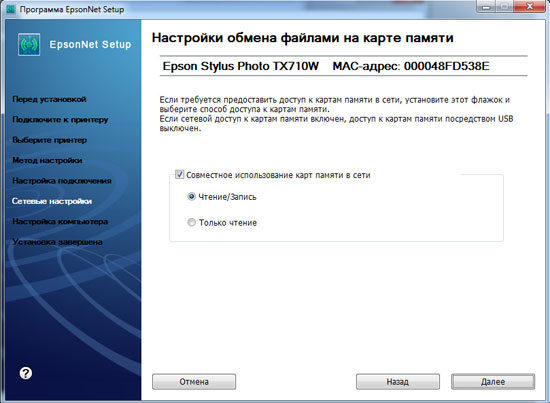The height and width of the screenshot is (403, 550).
Task: Open the Настройка компьютера step
Action: coord(60,221)
